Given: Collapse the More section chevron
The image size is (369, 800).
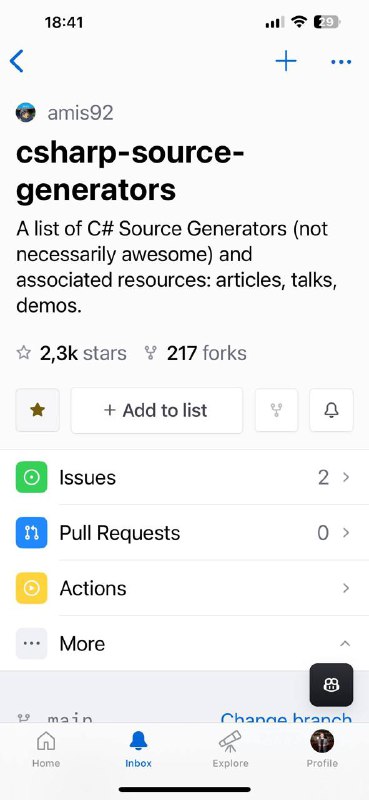Looking at the screenshot, I should tap(346, 643).
